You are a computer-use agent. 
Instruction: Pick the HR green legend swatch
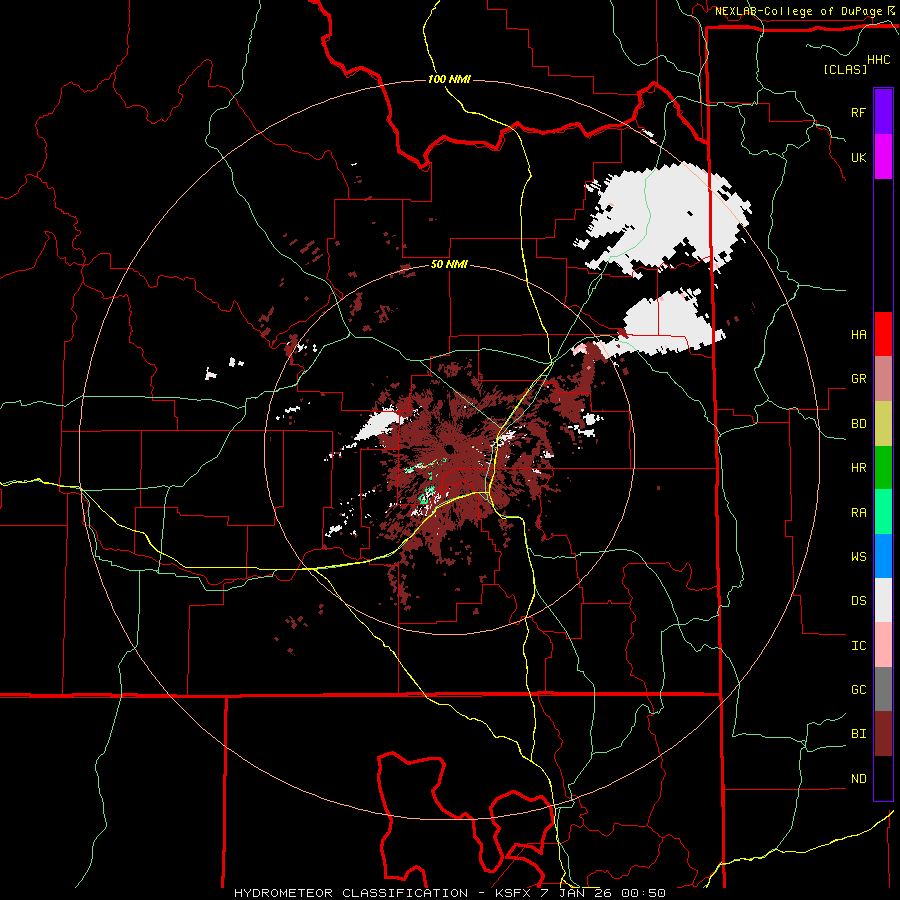coord(883,468)
